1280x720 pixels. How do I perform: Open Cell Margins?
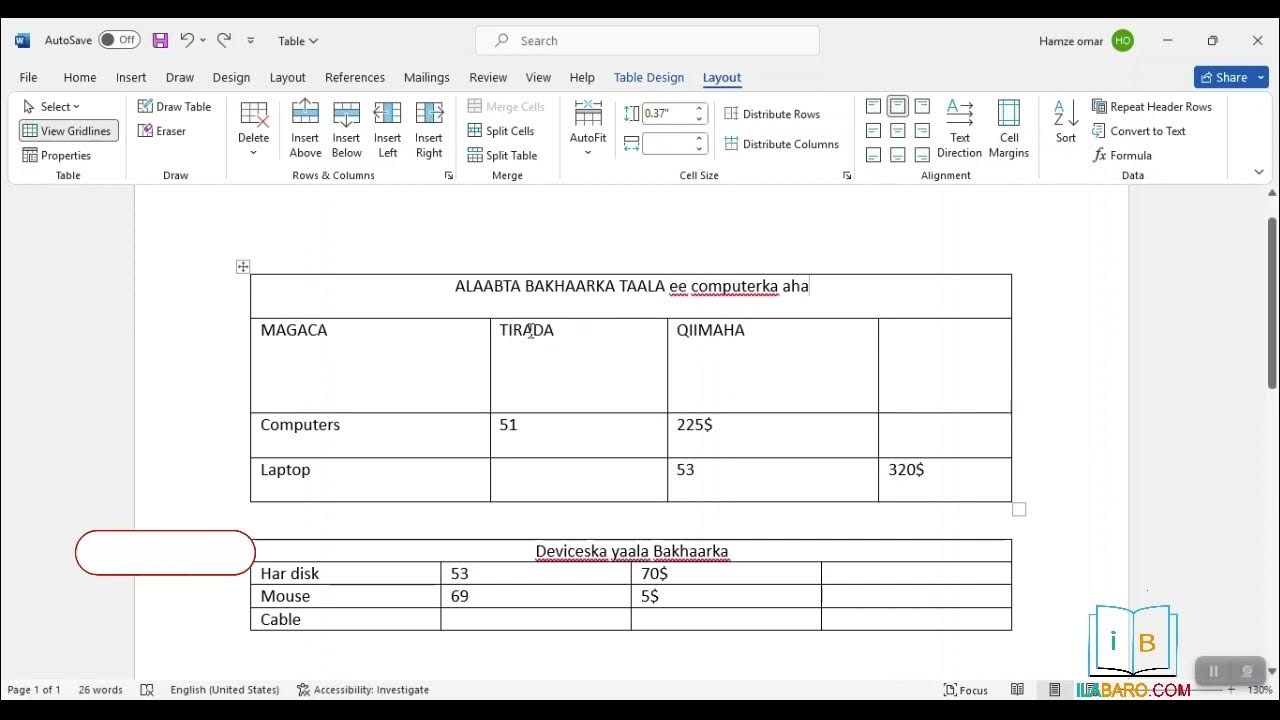(x=1009, y=130)
